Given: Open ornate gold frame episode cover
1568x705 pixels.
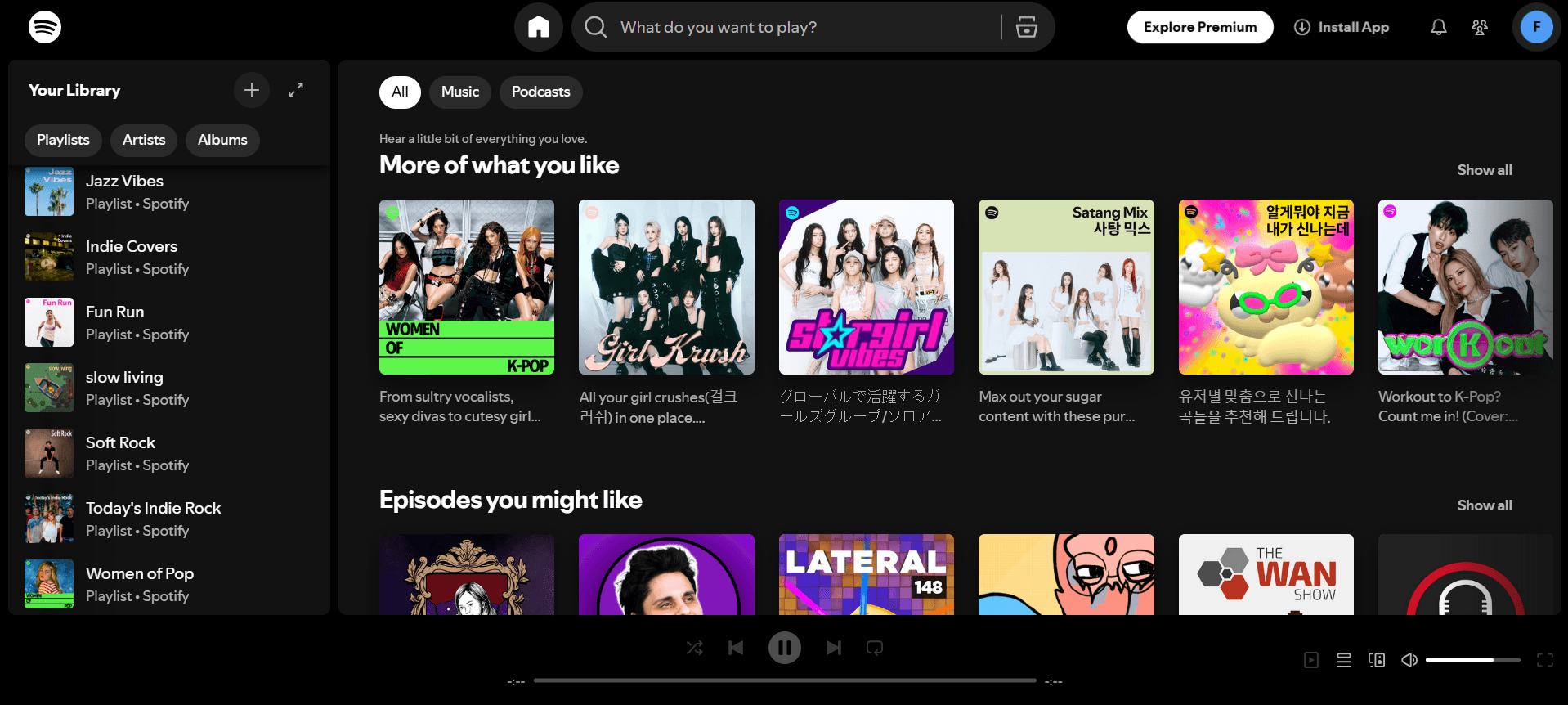Looking at the screenshot, I should [467, 574].
